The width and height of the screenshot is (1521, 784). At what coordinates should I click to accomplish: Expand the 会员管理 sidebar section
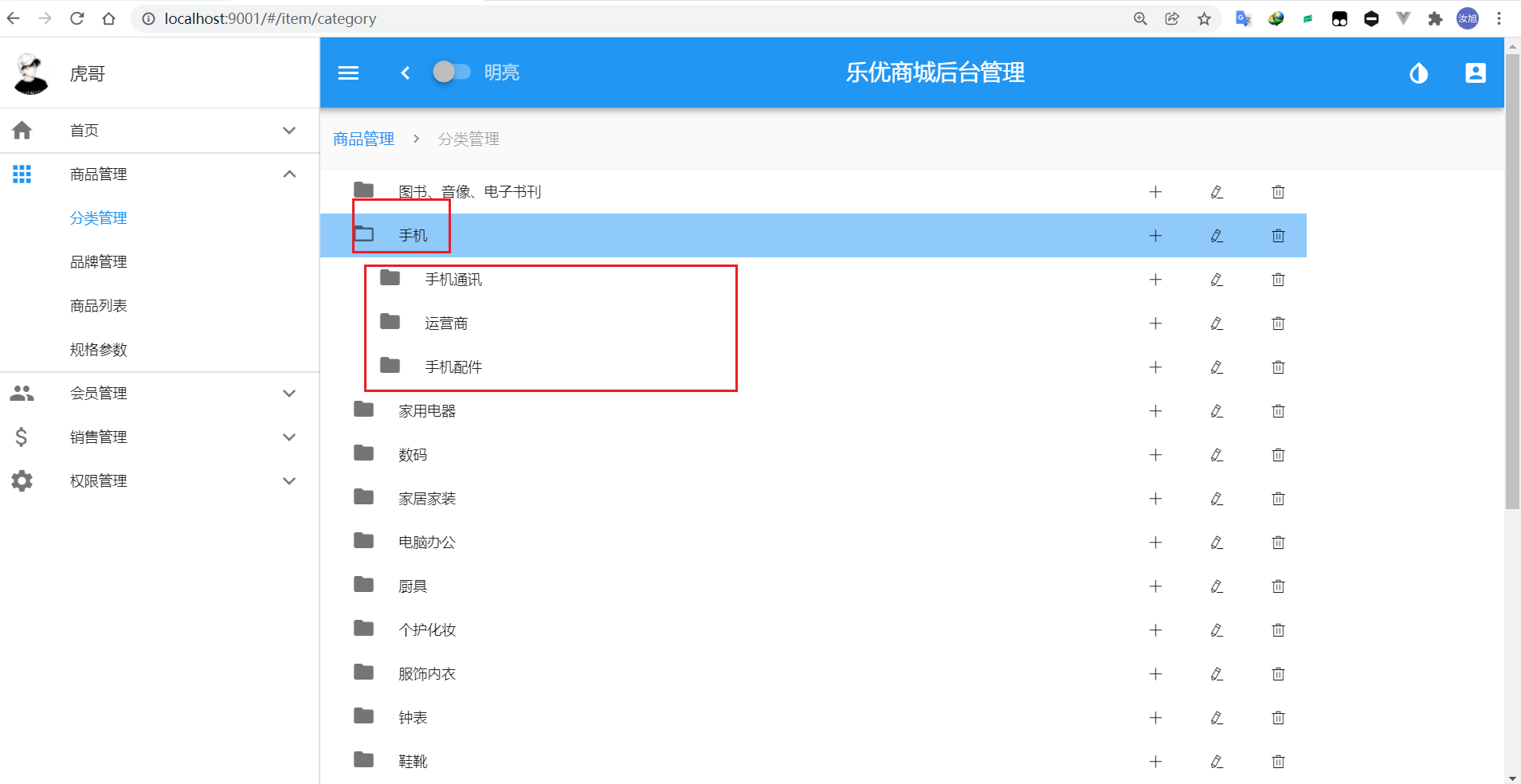tap(289, 393)
